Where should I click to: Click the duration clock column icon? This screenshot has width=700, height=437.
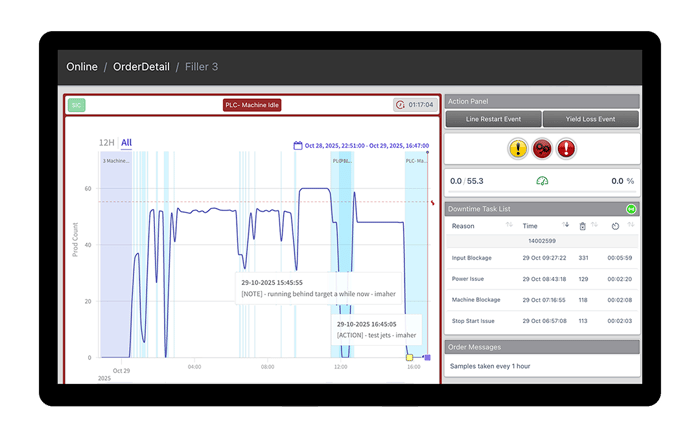(x=615, y=226)
